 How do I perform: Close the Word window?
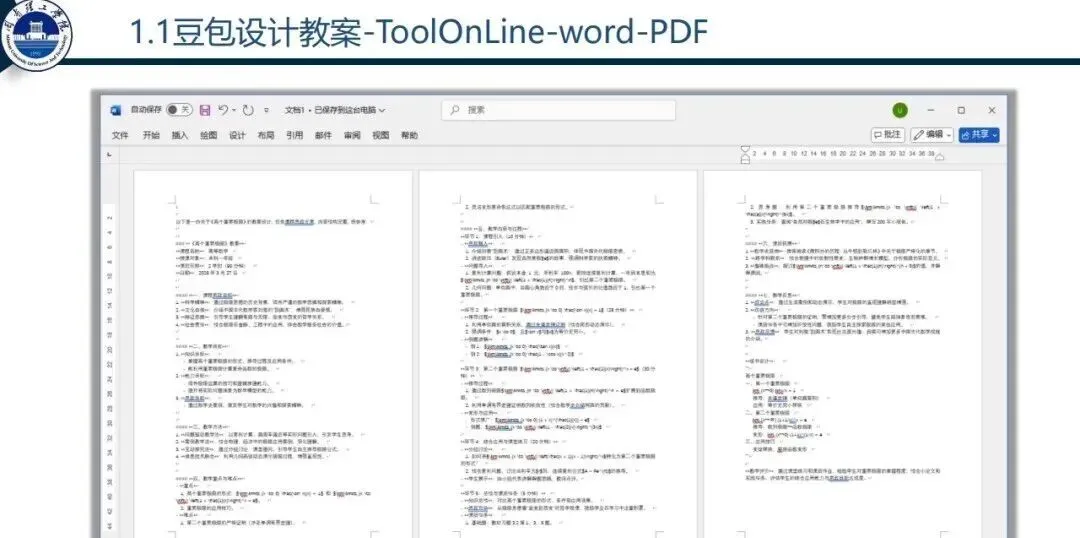click(x=992, y=110)
